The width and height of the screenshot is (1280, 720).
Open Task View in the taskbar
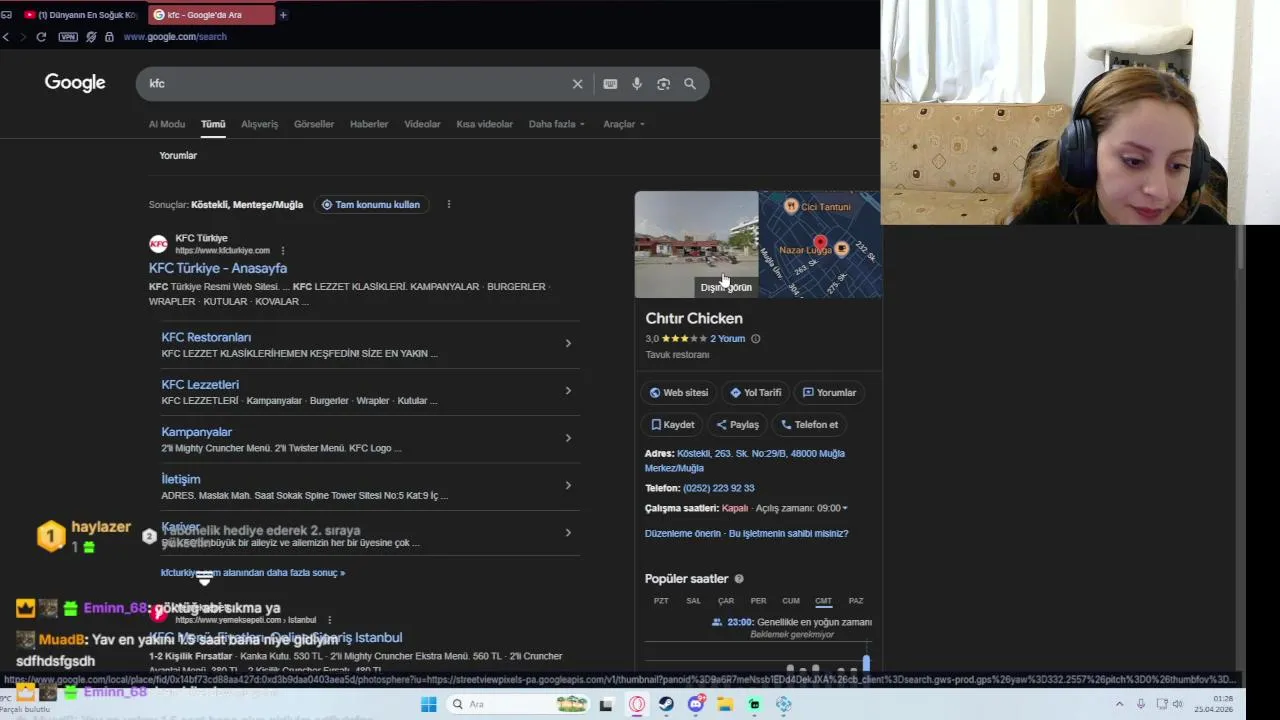(606, 704)
